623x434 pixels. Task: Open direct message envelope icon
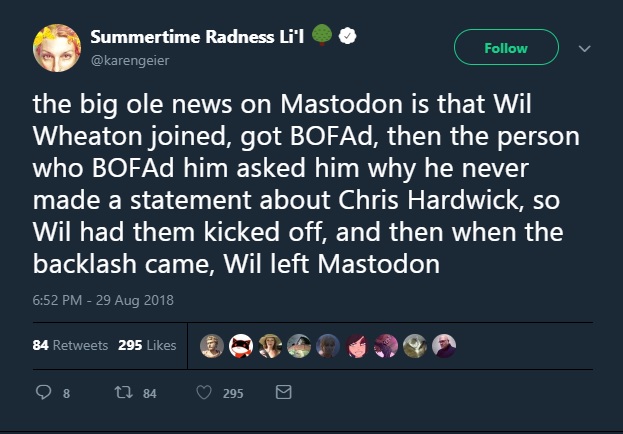tap(283, 392)
